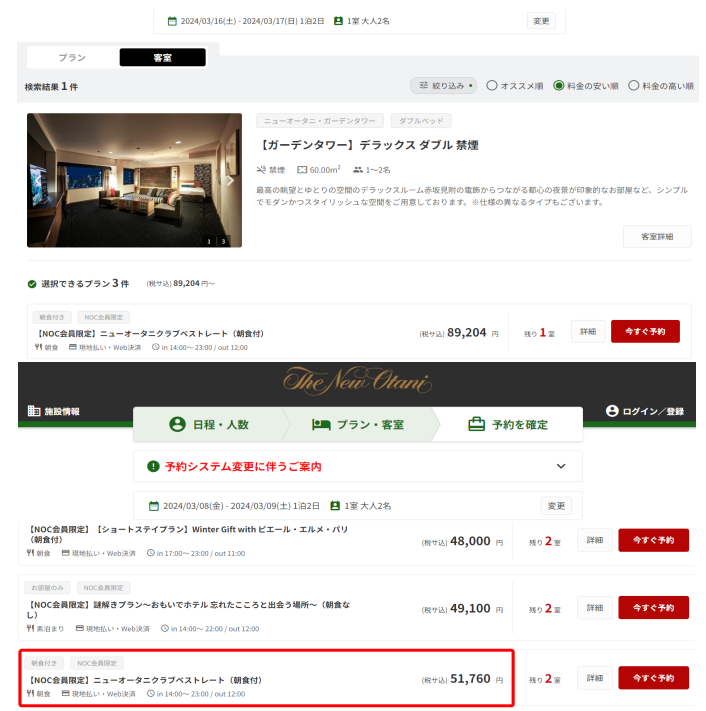
Task: Click the next-photo arrow on room image
Action: (230, 180)
